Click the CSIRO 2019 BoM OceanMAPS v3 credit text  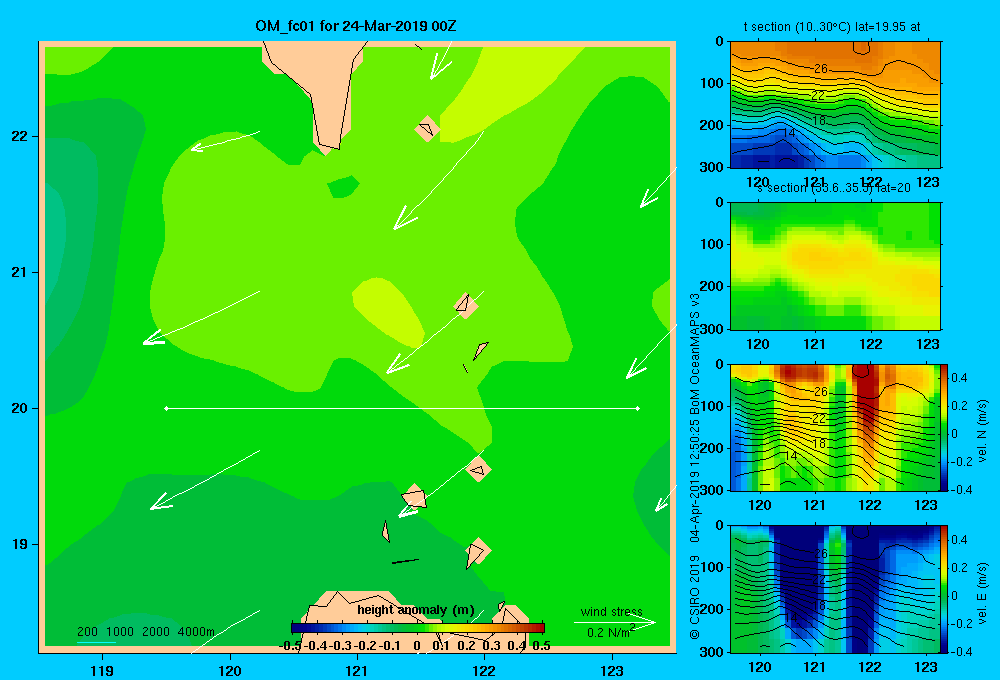(695, 466)
